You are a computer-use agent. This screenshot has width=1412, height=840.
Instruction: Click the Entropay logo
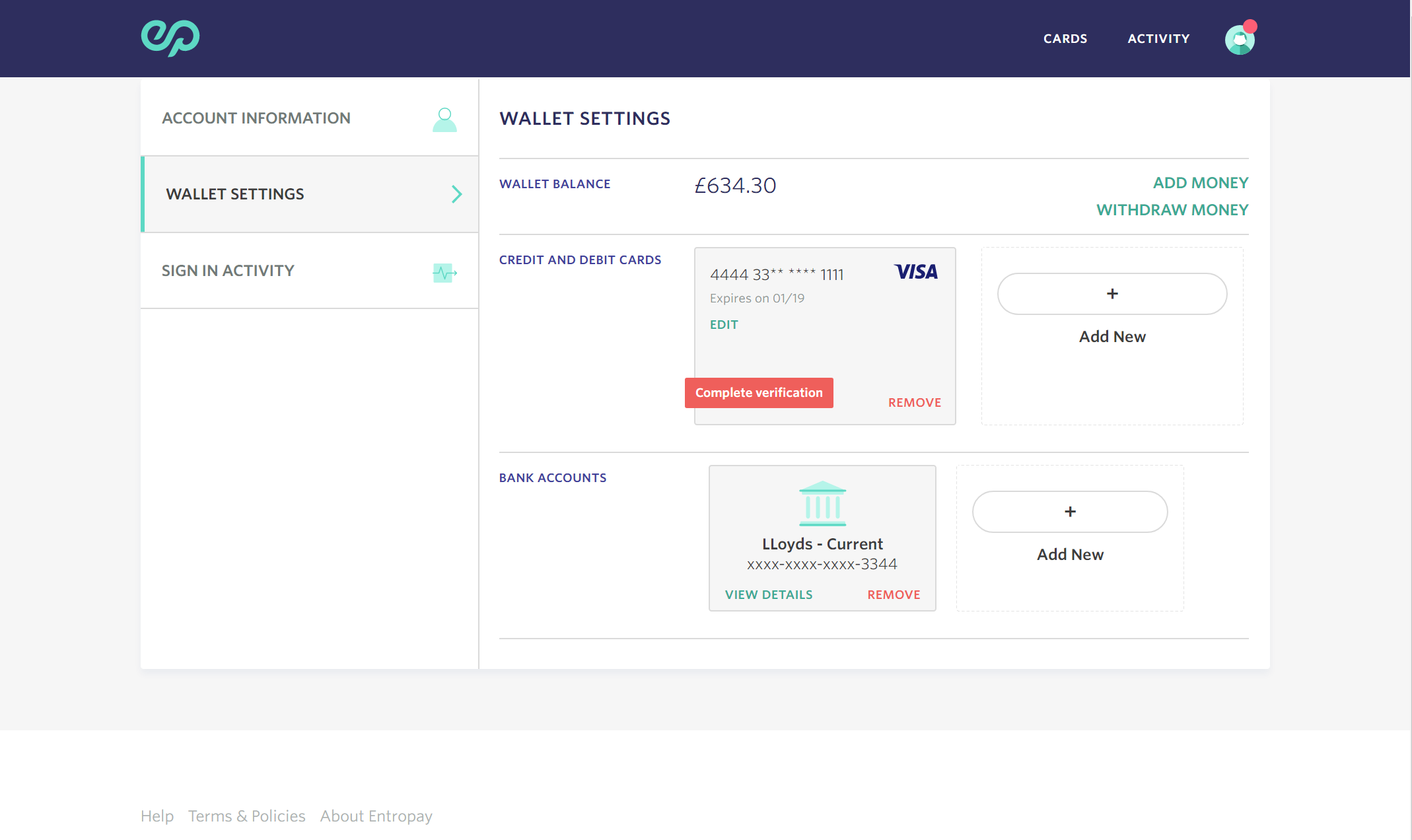pyautogui.click(x=170, y=38)
